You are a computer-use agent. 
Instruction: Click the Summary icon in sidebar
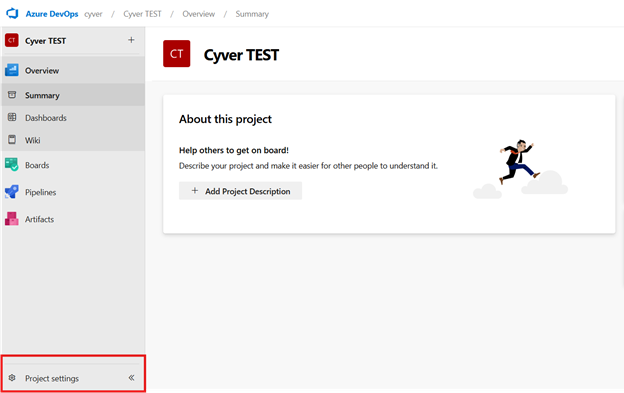click(12, 95)
